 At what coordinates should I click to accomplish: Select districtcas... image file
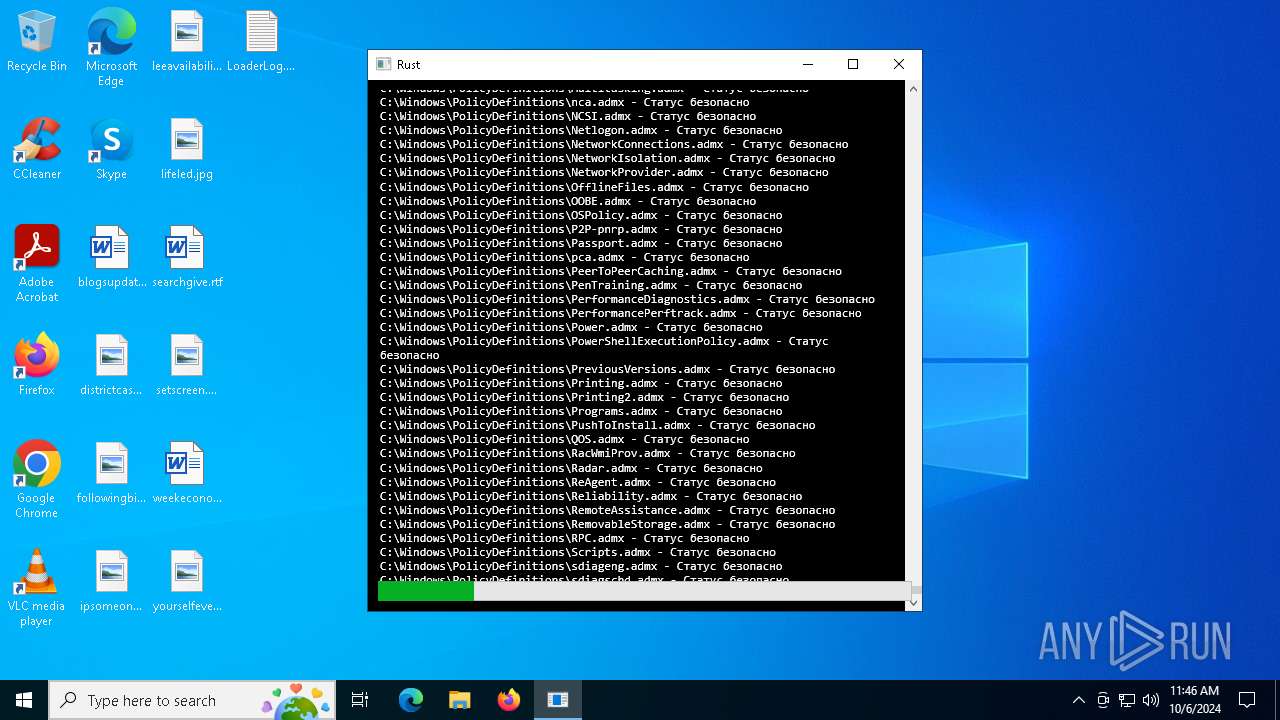(x=111, y=366)
